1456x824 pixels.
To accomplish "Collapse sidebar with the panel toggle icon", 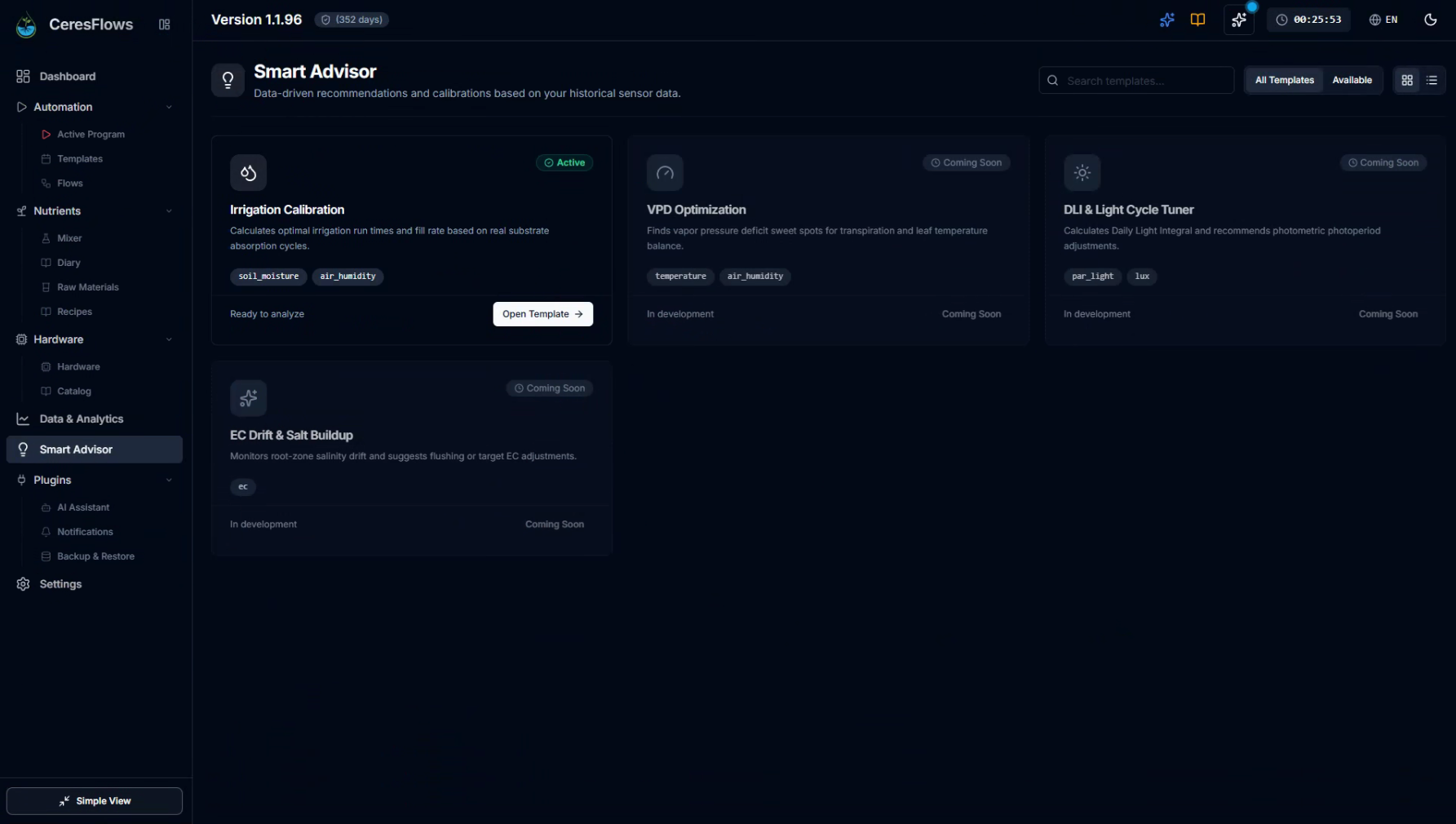I will [x=164, y=24].
